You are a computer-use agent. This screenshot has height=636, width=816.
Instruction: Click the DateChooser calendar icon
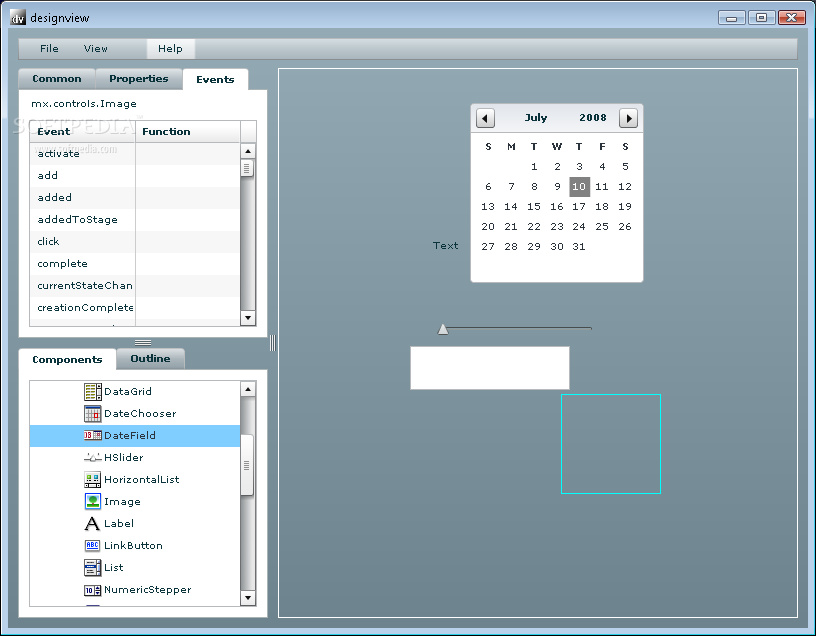93,414
